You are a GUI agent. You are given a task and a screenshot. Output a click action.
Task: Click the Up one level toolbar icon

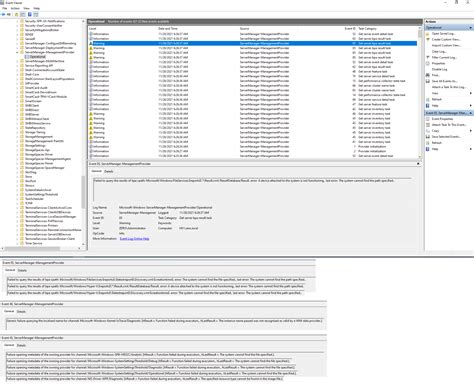(17, 14)
